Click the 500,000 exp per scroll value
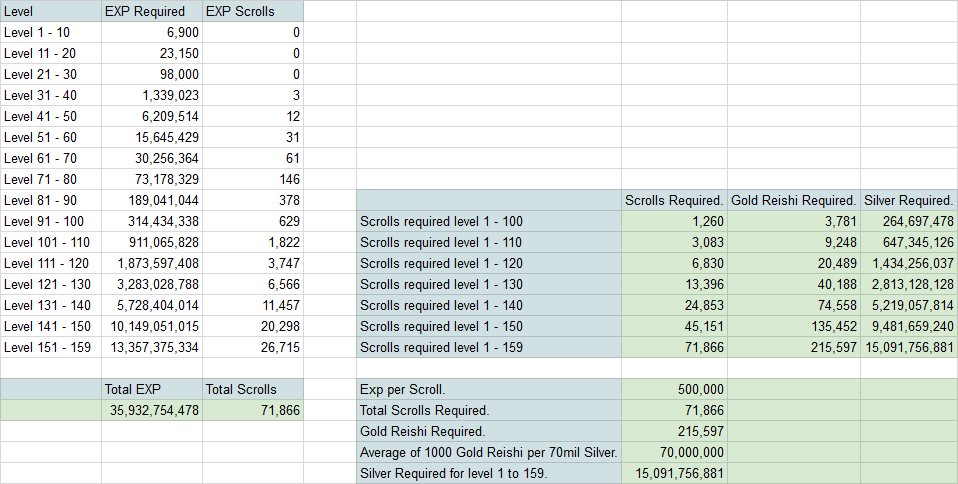Screen dimensions: 958x484 (674, 389)
